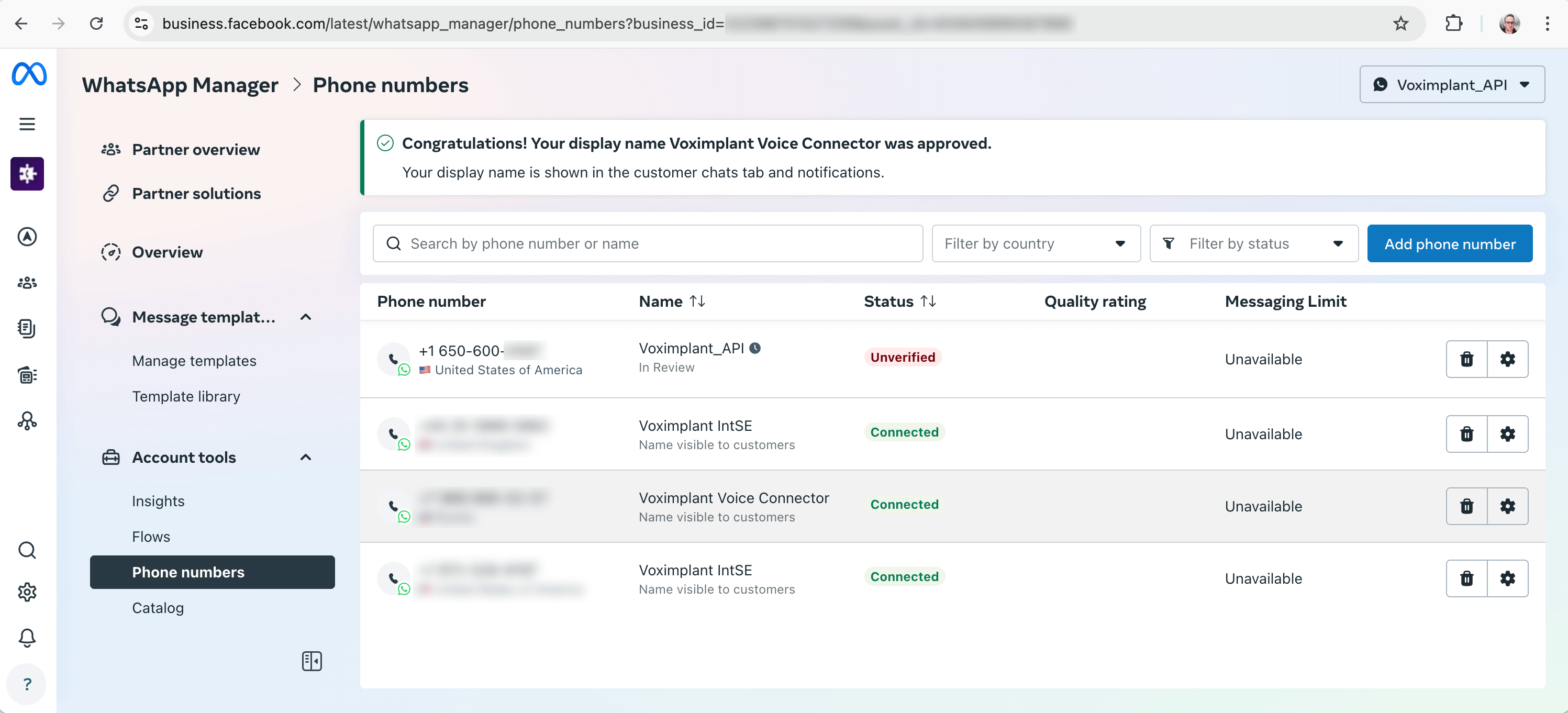
Task: Open the Insights menu item
Action: [158, 500]
